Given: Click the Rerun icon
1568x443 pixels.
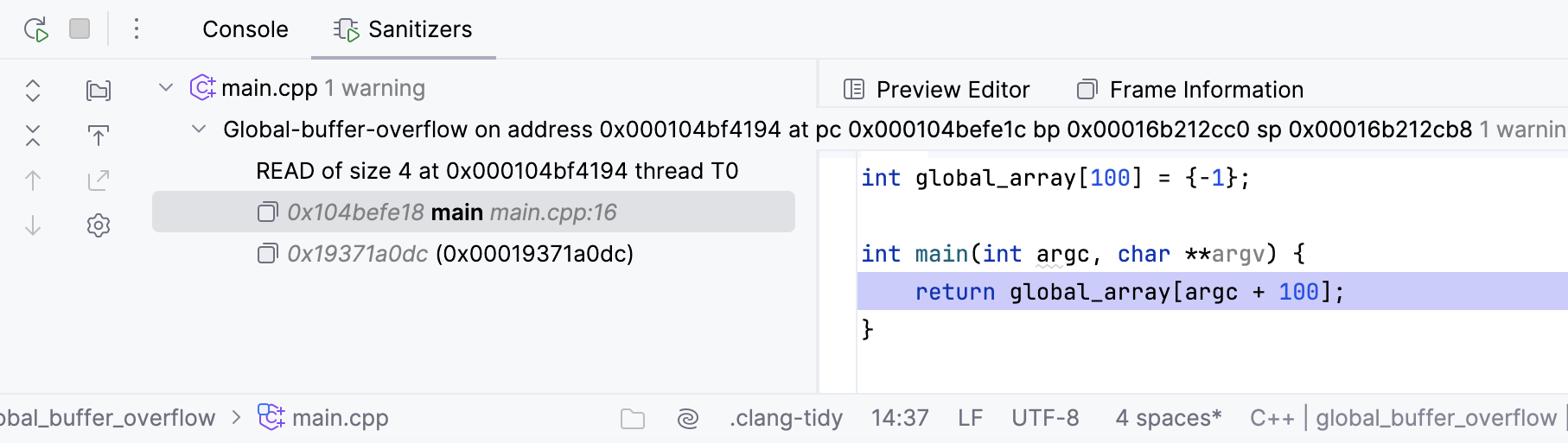Looking at the screenshot, I should (35, 29).
